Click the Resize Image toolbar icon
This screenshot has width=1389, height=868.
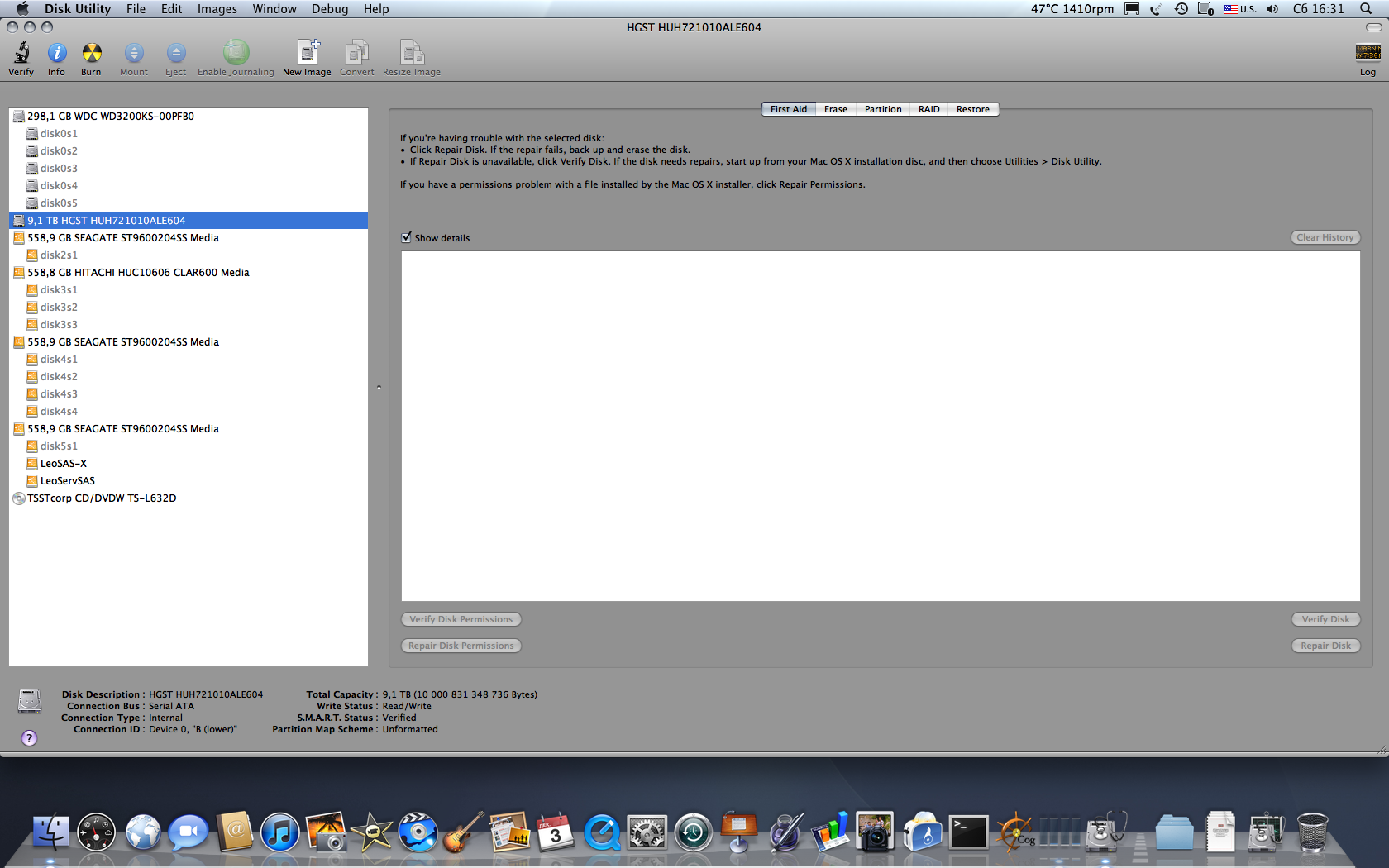pos(412,52)
